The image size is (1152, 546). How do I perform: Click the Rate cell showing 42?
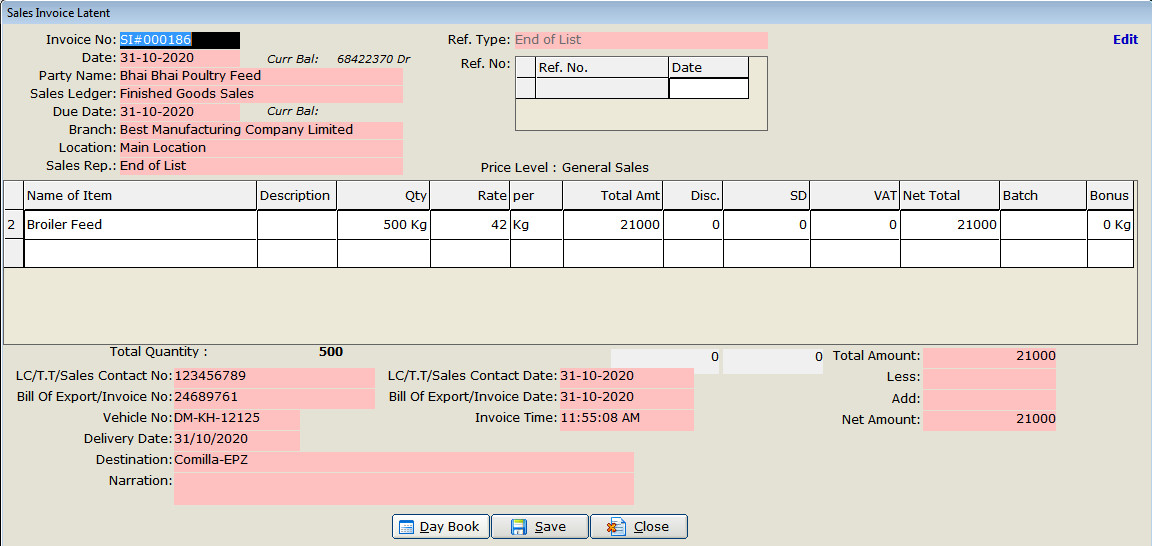[x=470, y=225]
